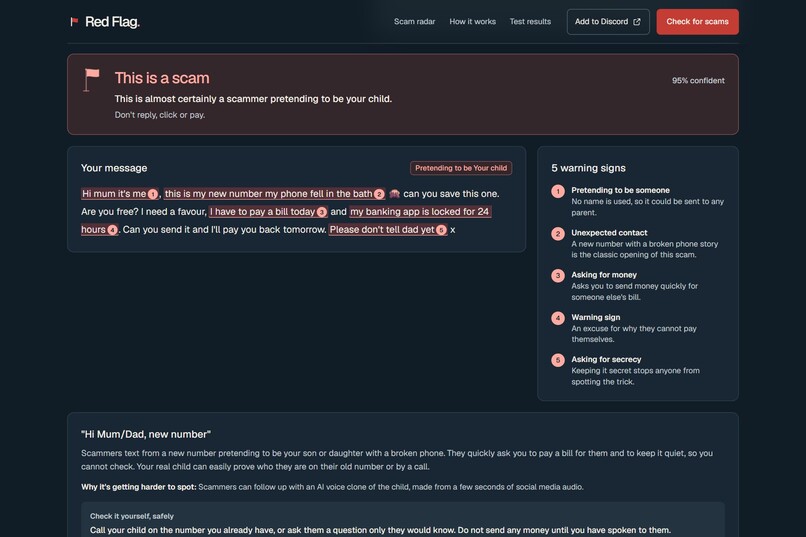
Task: Click marker 5 in the message text
Action: (x=441, y=230)
